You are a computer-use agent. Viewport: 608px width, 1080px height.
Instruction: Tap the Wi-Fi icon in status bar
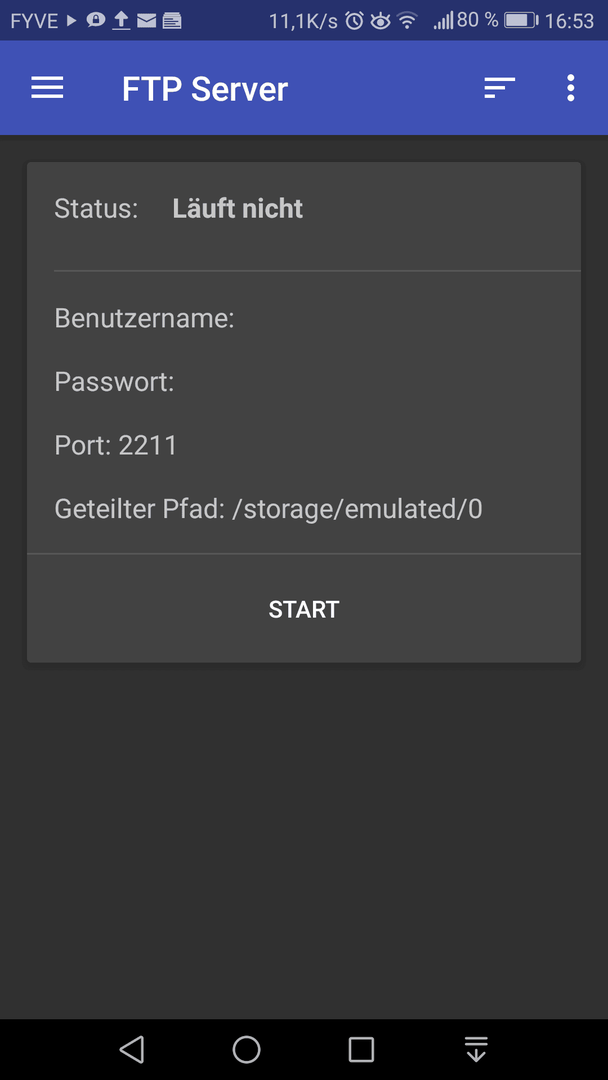[x=408, y=21]
